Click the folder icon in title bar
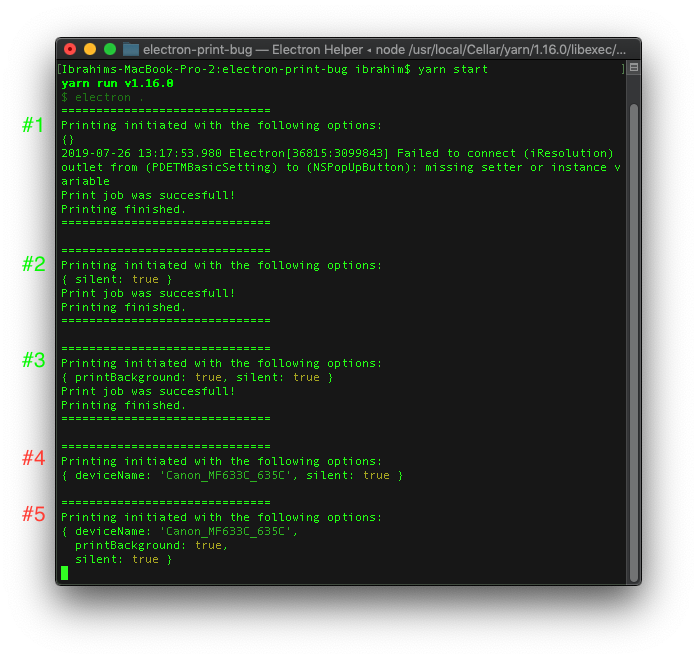 tap(131, 49)
